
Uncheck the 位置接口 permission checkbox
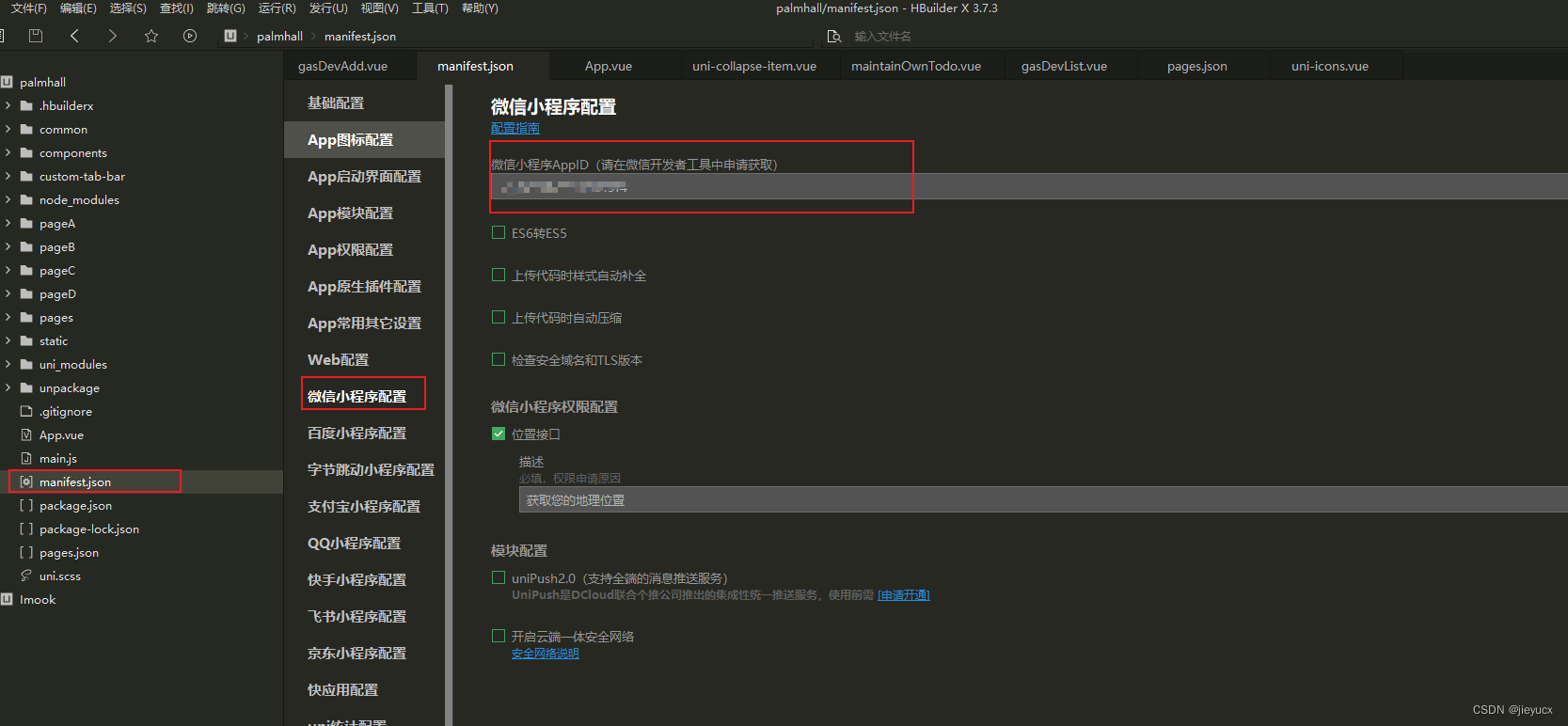[499, 434]
